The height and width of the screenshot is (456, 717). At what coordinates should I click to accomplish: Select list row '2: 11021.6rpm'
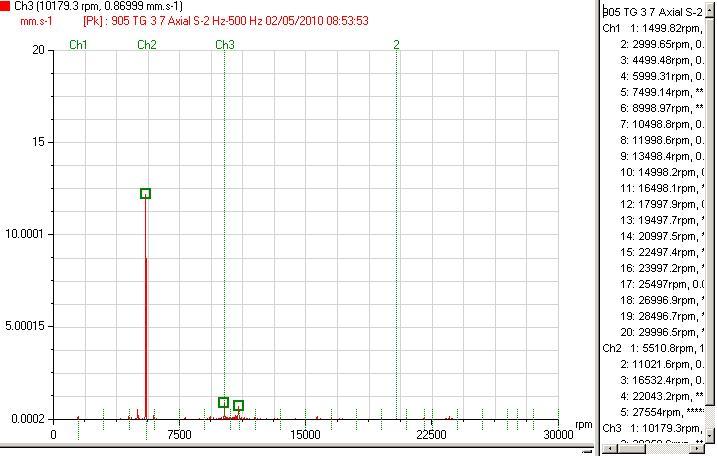662,365
